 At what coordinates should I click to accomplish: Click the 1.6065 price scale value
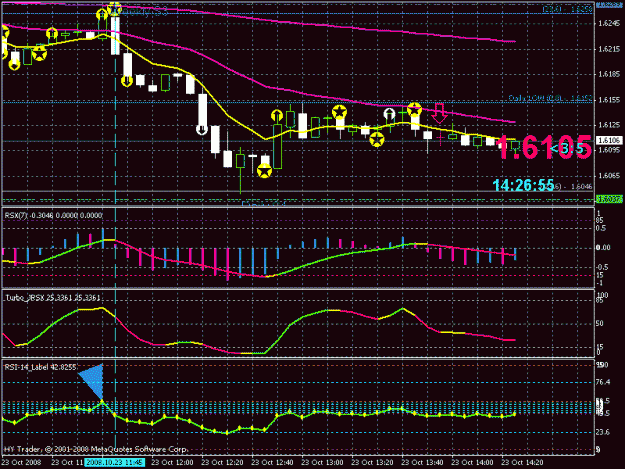coord(609,176)
